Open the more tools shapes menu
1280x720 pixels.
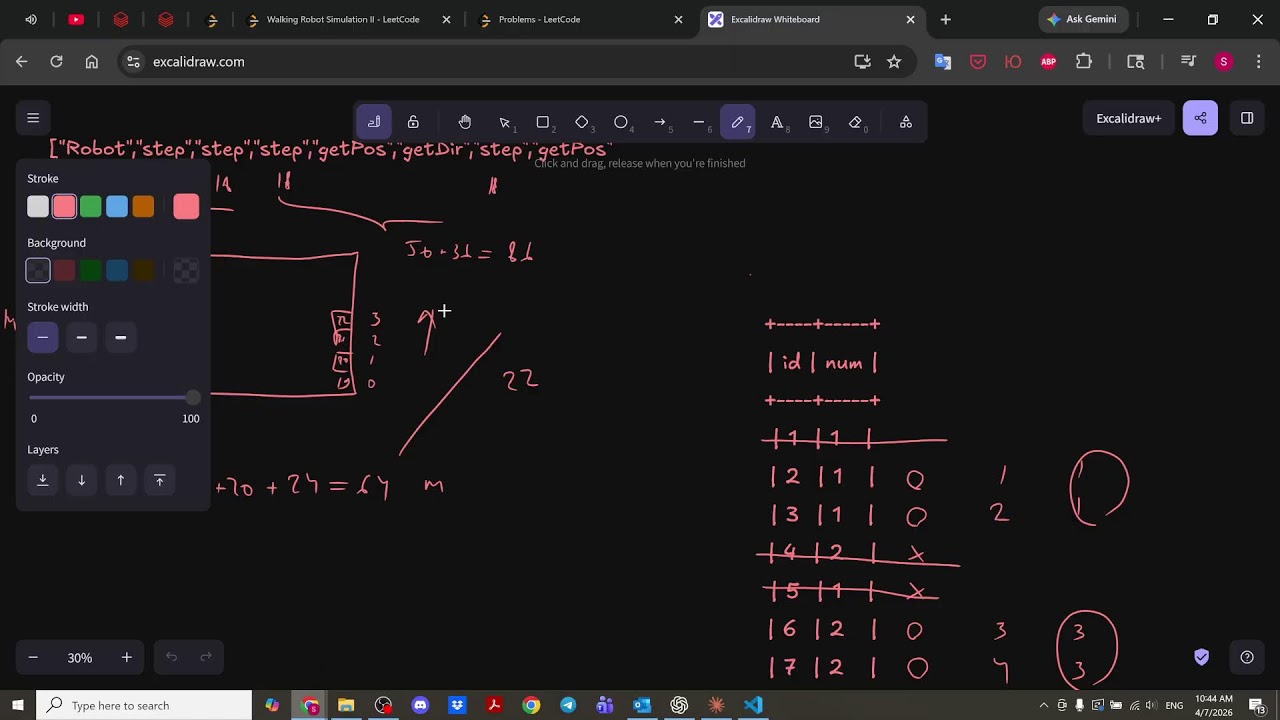(906, 122)
